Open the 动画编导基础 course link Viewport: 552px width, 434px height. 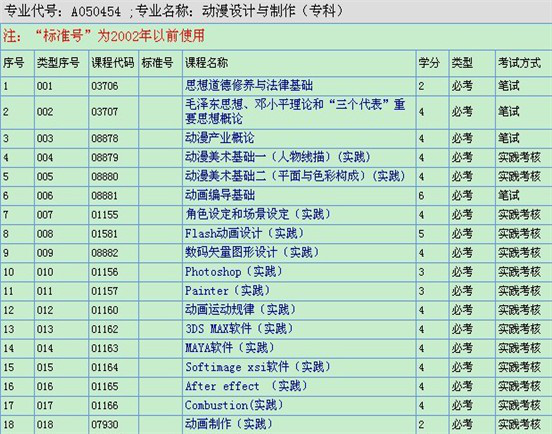click(x=220, y=195)
